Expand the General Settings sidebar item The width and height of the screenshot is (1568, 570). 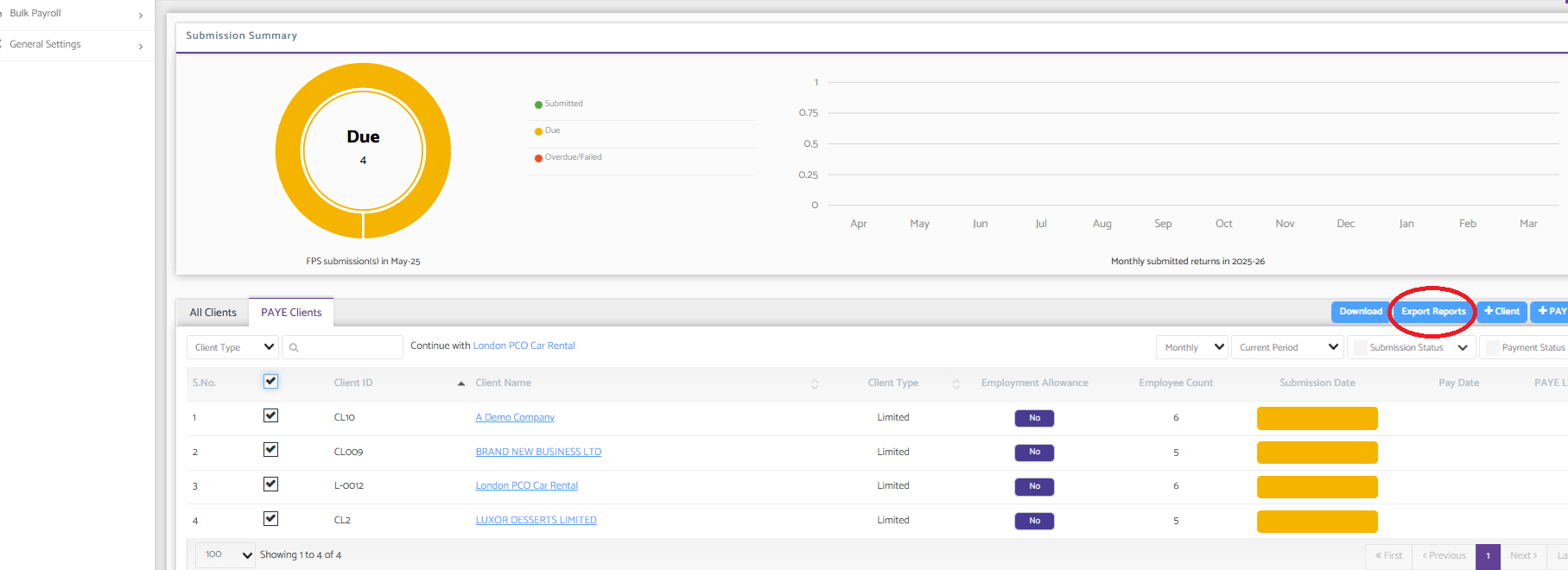tap(77, 45)
